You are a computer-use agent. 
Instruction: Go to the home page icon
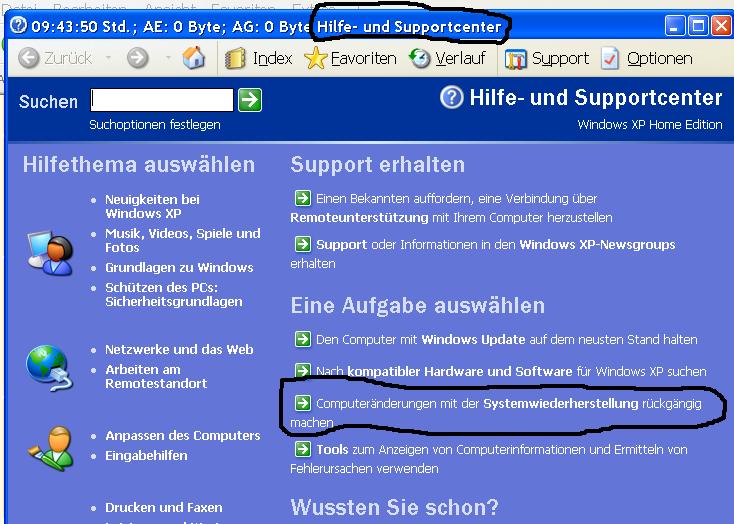(x=194, y=58)
